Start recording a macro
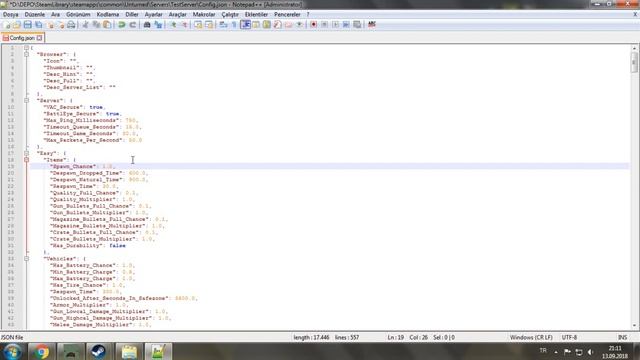Screen dimensions: 640x360 [x=313, y=25]
